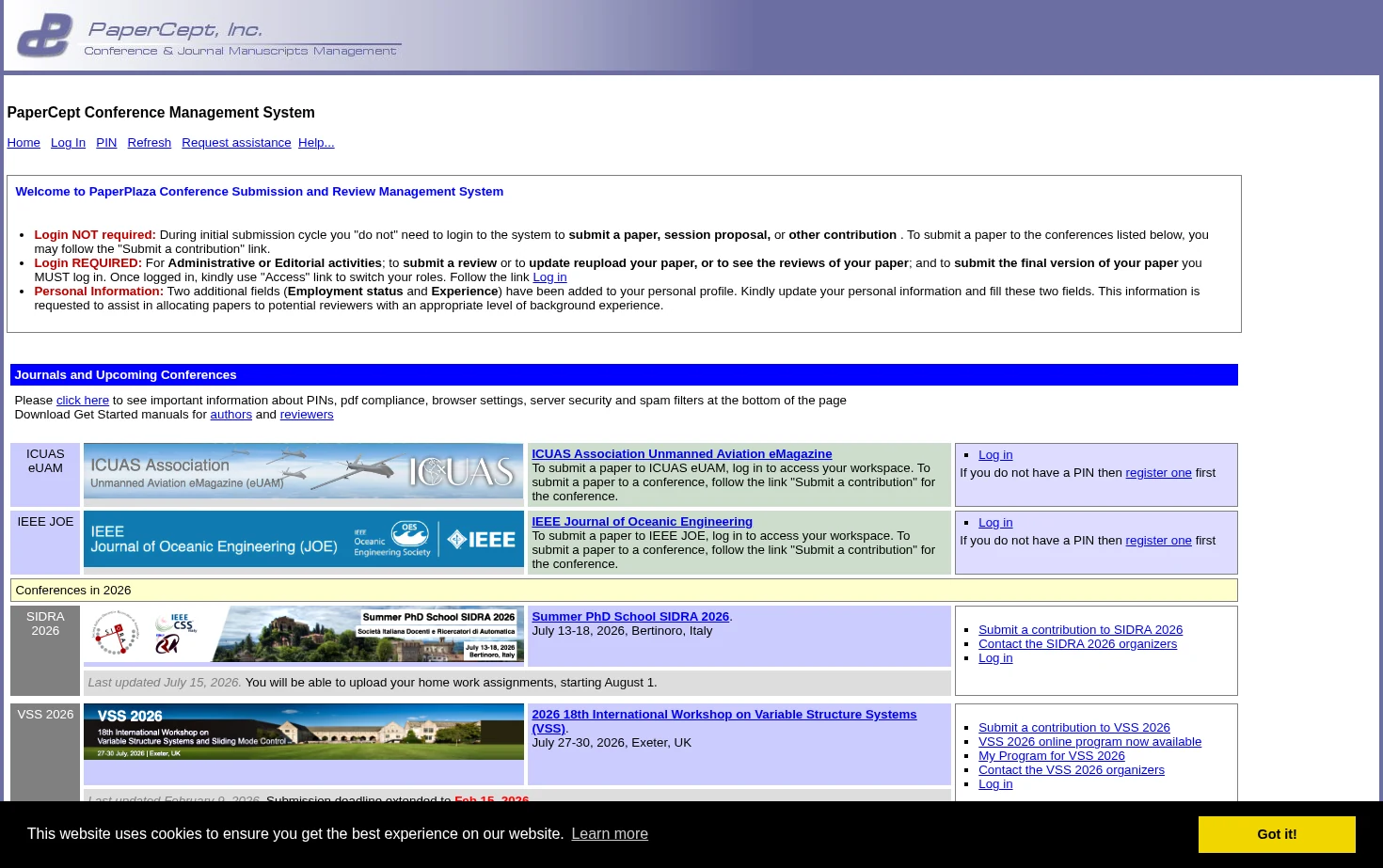The width and height of the screenshot is (1383, 868).
Task: Follow the Log in link in Login REQUIRED note
Action: click(x=549, y=277)
